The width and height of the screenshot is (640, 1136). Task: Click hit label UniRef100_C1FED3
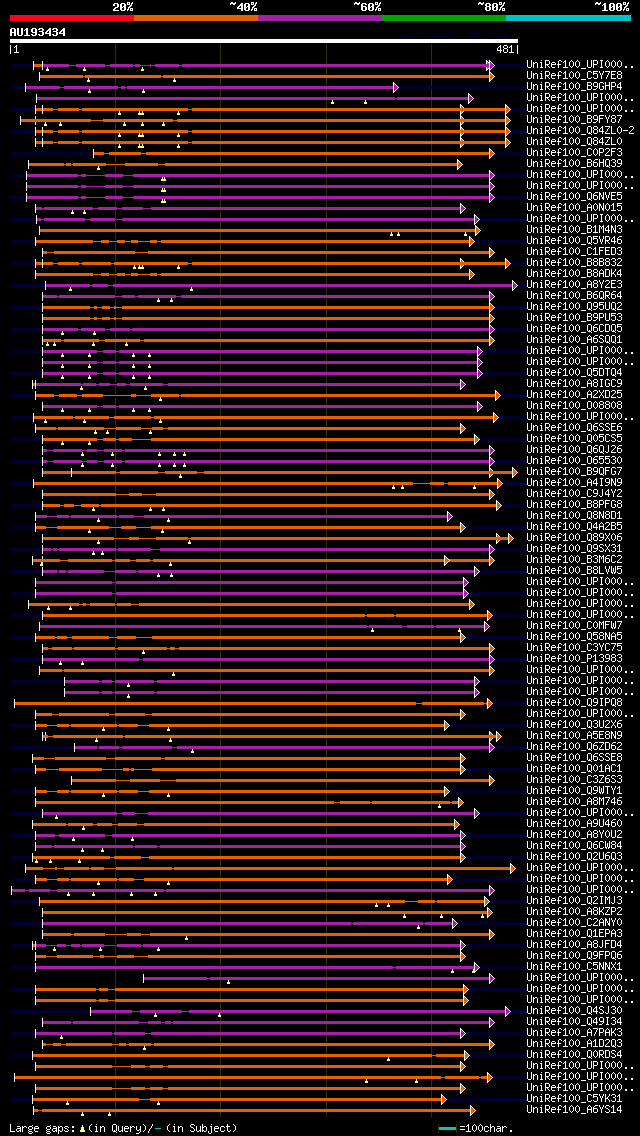tap(574, 251)
